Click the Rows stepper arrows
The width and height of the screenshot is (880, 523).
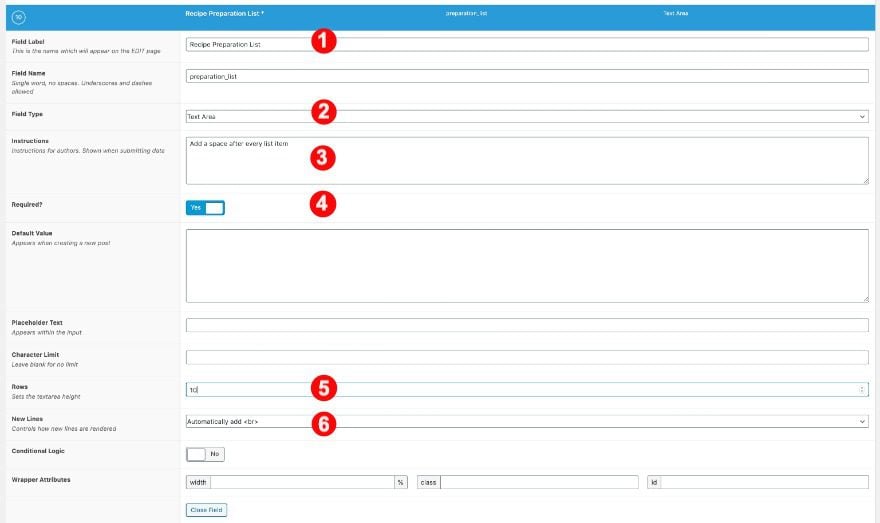pyautogui.click(x=862, y=389)
